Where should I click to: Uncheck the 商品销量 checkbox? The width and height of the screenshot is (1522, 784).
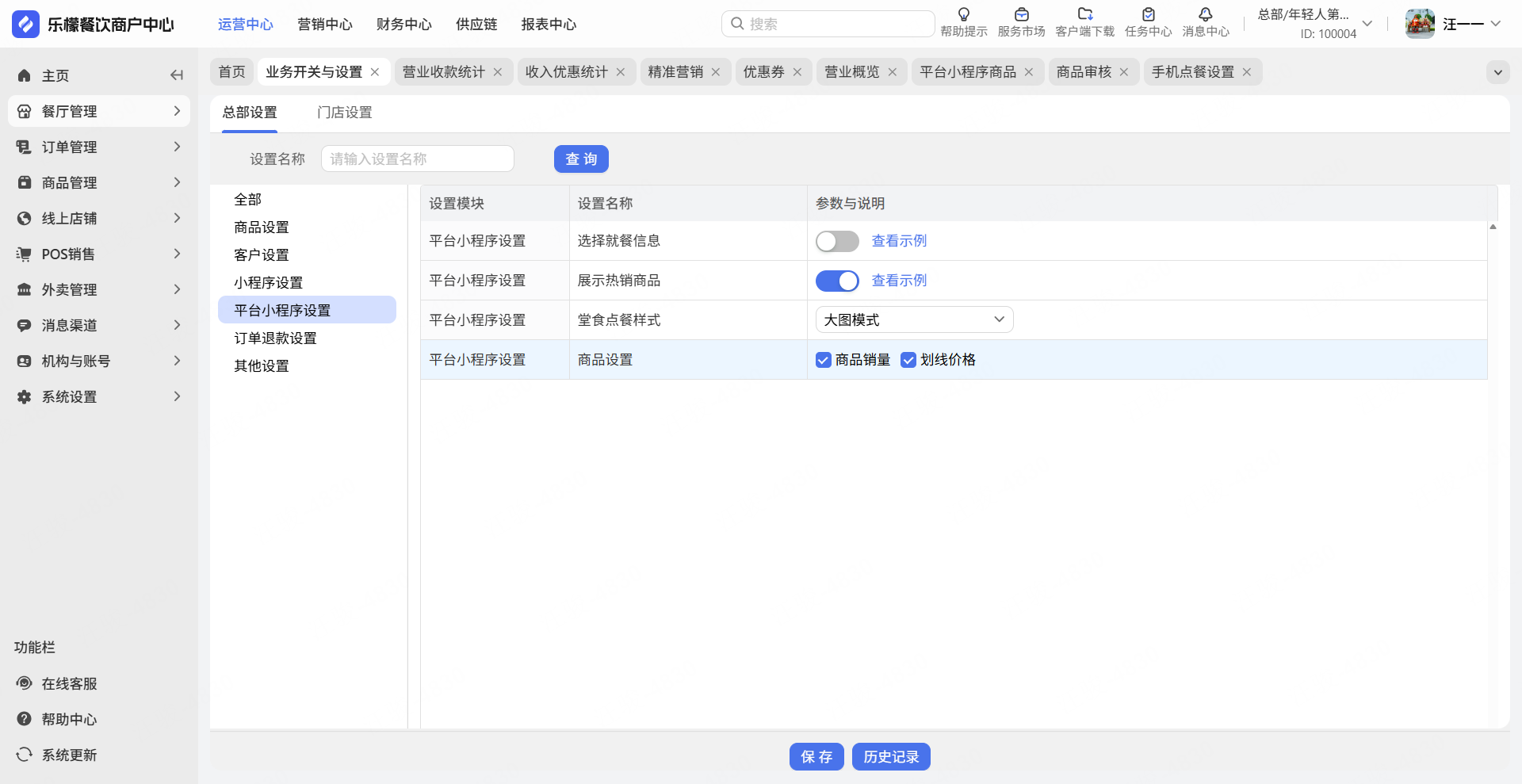pyautogui.click(x=824, y=360)
